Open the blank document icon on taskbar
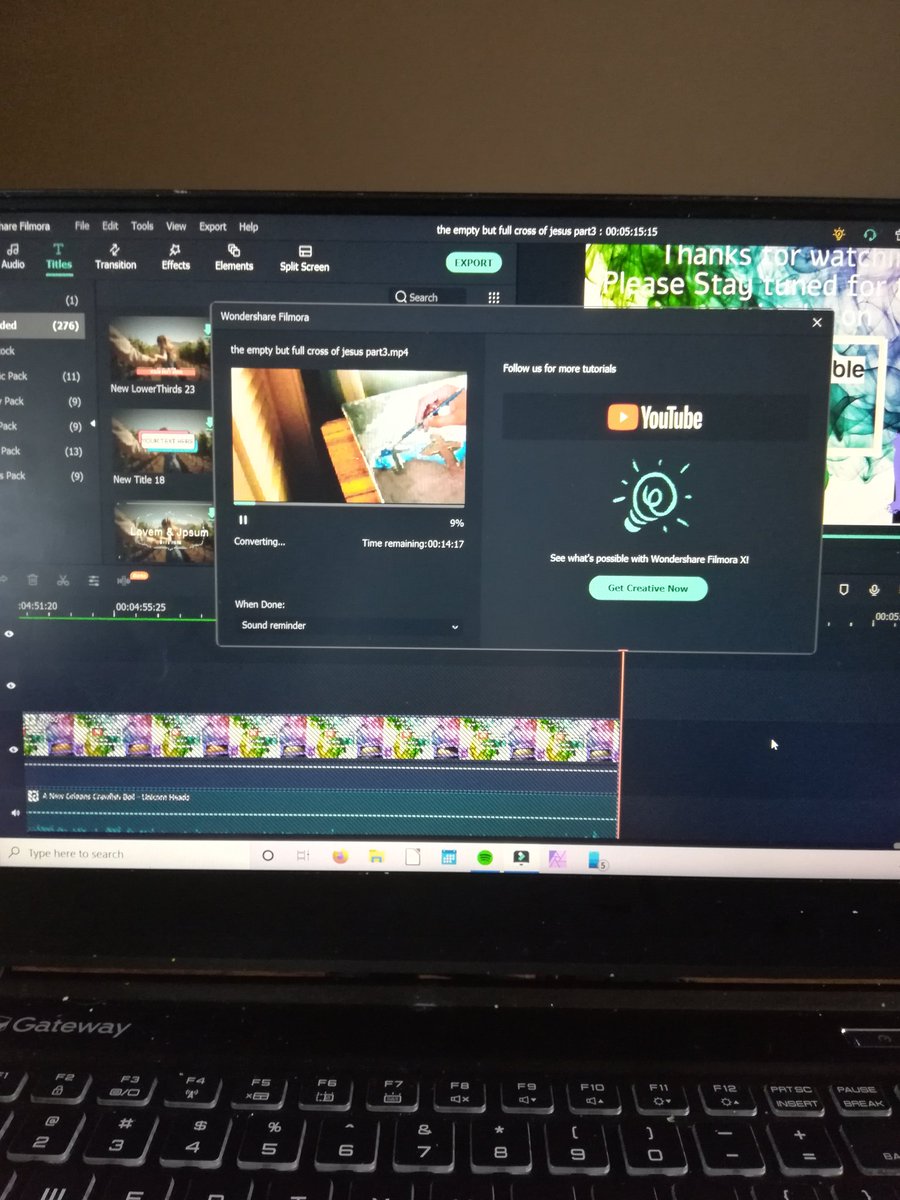 pyautogui.click(x=412, y=857)
